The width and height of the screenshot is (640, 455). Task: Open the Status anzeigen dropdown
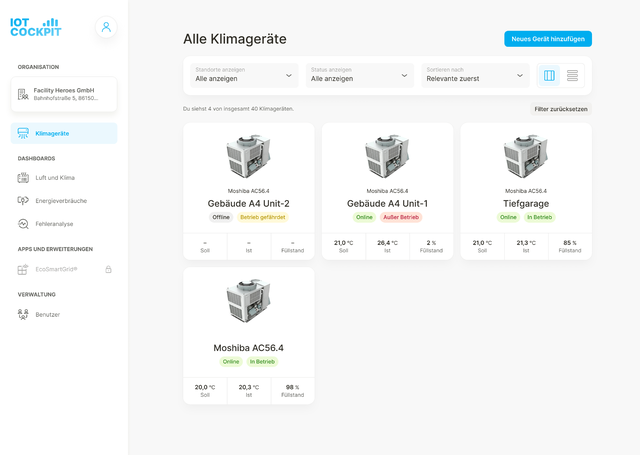coord(360,75)
